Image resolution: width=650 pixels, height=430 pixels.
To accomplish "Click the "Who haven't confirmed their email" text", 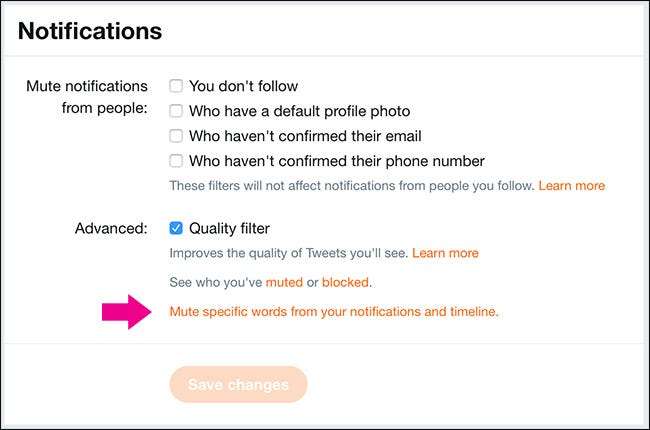I will tap(305, 136).
